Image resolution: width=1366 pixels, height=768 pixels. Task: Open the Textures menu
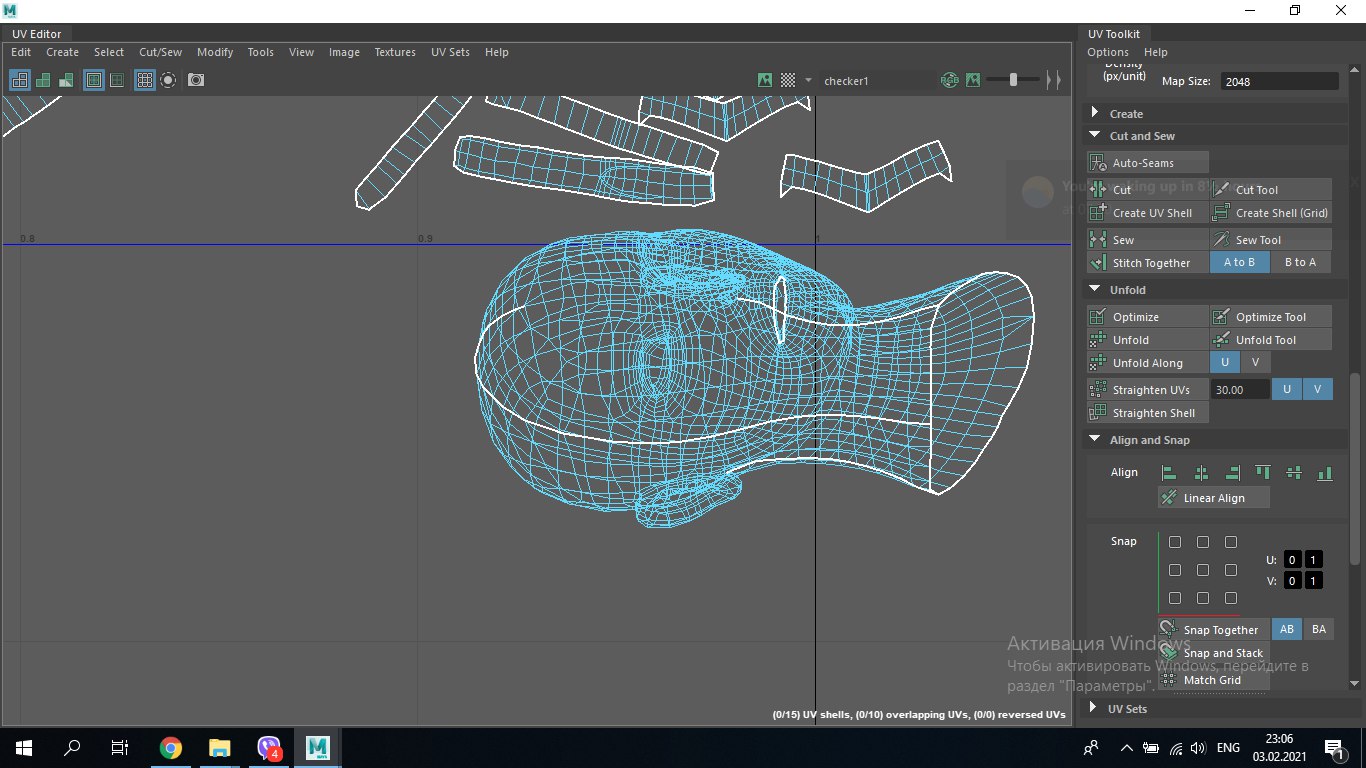coord(395,52)
